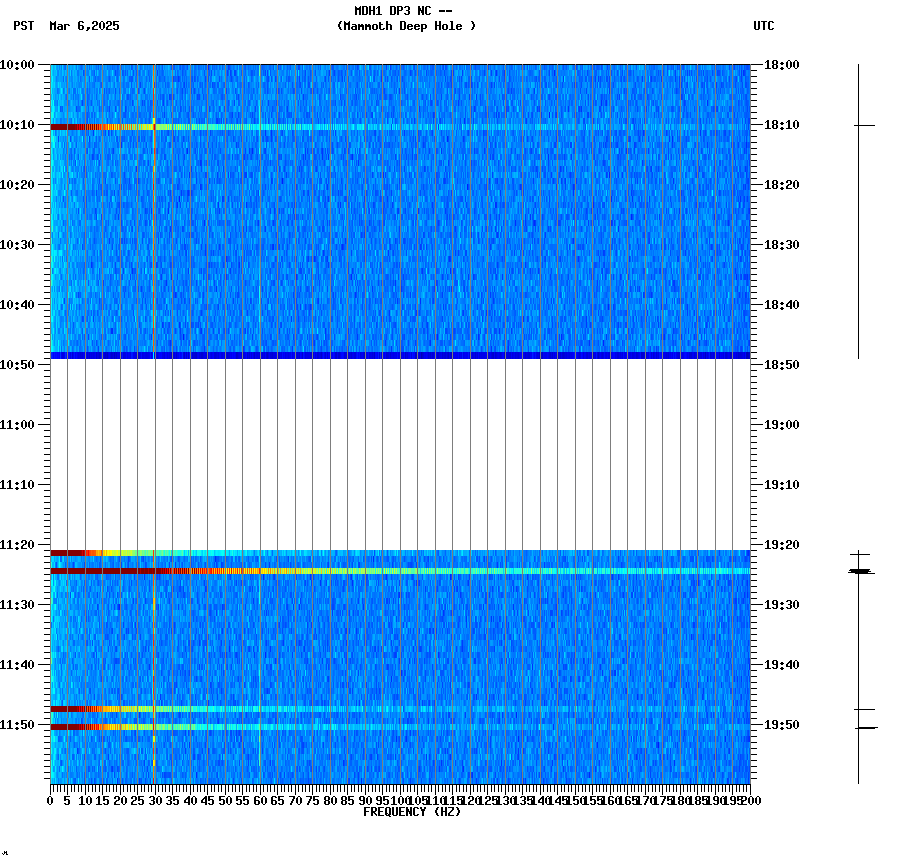The image size is (902, 864).
Task: Click the 0 Hz frequency tick label
Action: pos(47,800)
